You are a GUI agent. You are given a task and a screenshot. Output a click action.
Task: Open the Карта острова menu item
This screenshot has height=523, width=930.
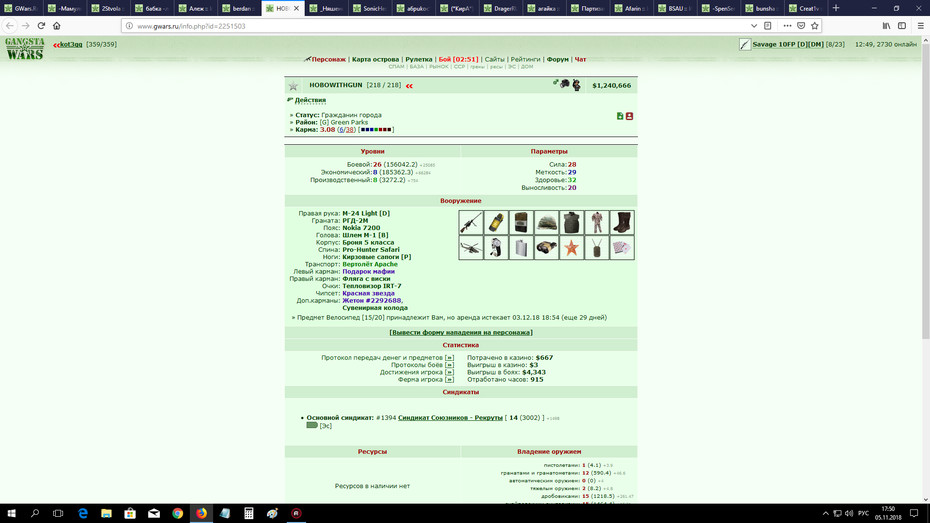pos(375,59)
